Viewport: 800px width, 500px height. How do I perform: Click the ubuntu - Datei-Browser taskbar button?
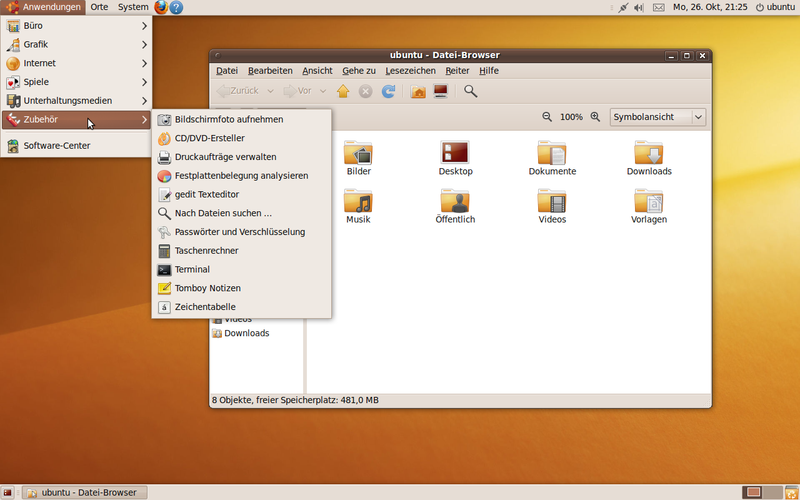coord(85,492)
